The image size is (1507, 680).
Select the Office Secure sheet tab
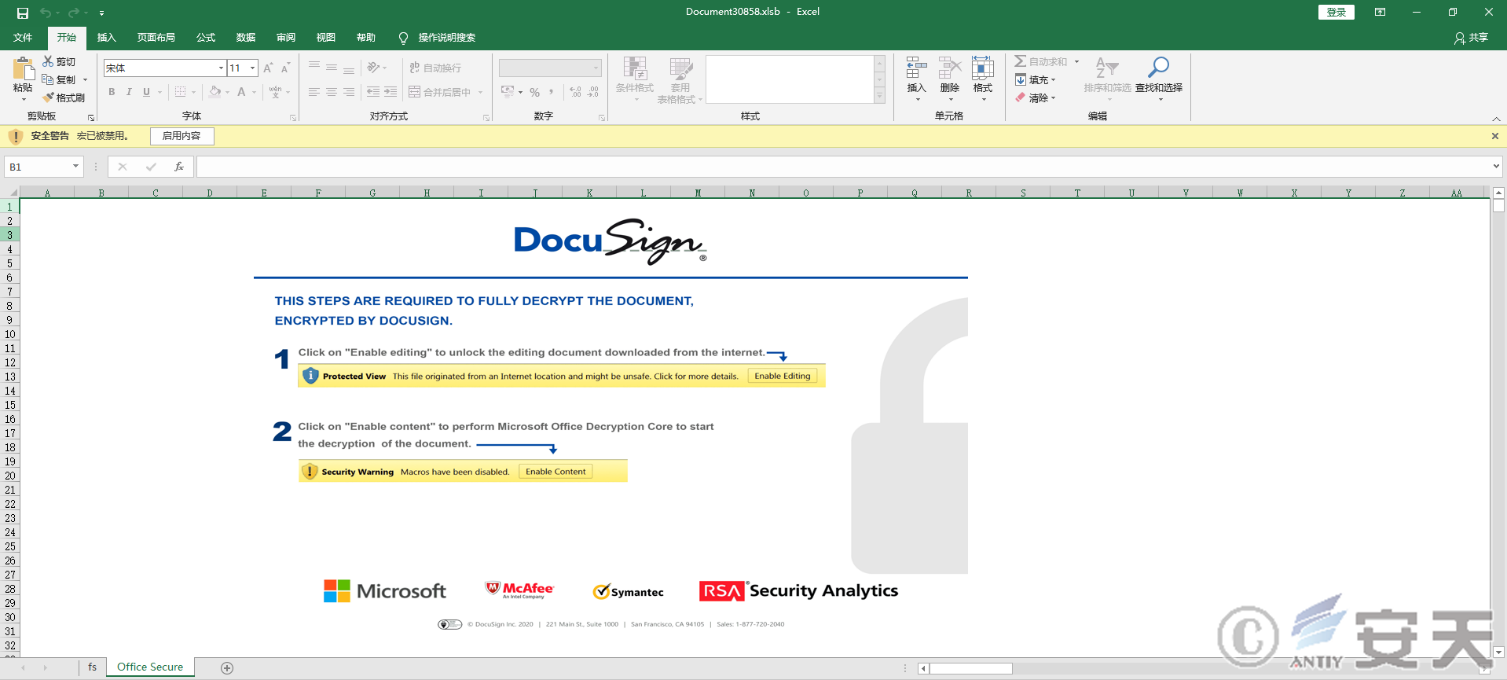pos(150,667)
